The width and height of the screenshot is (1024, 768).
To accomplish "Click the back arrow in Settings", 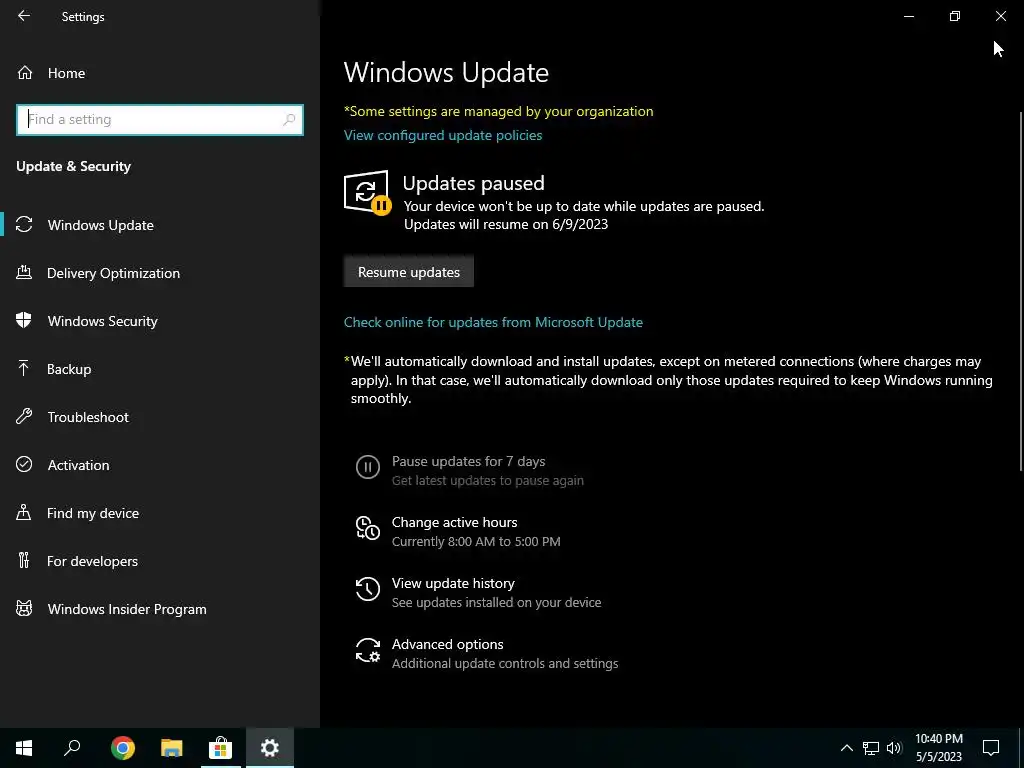I will [24, 16].
